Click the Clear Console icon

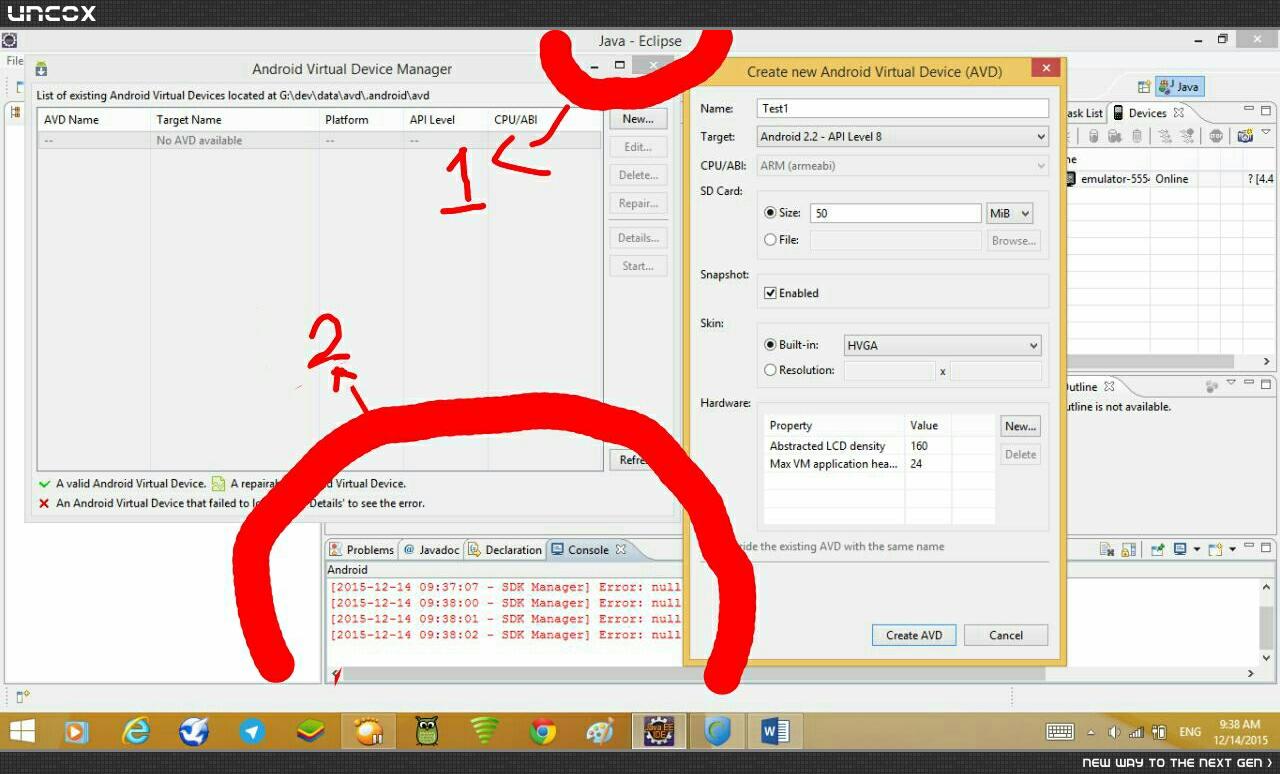pyautogui.click(x=1107, y=549)
